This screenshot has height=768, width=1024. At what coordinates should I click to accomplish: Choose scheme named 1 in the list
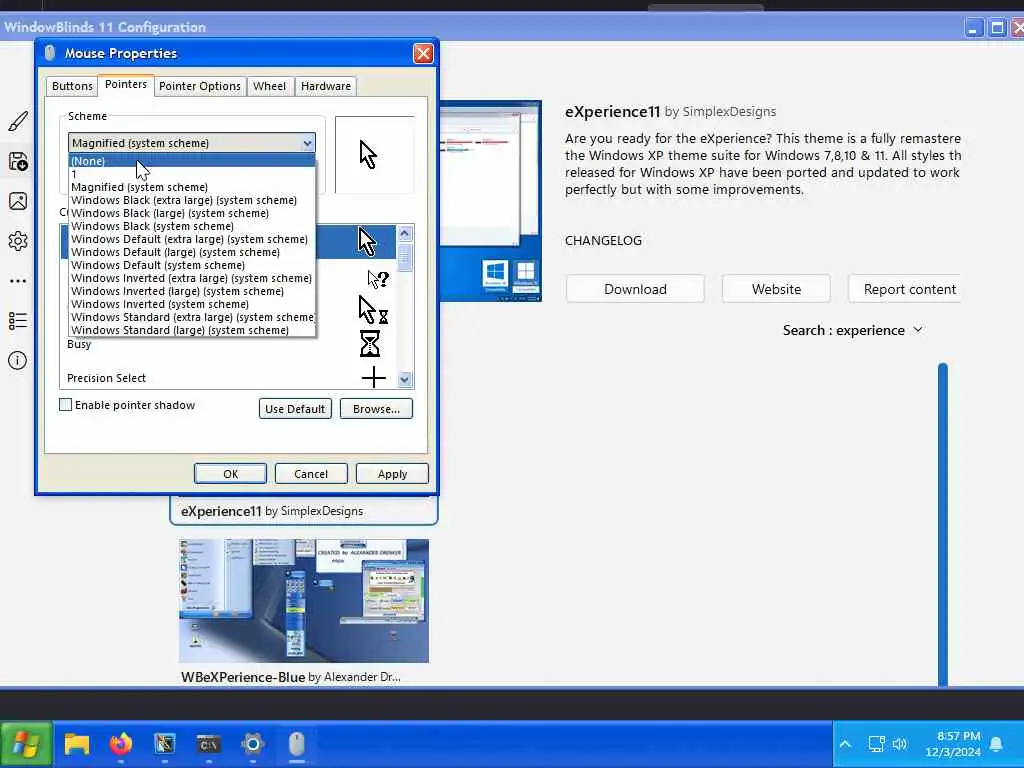(x=192, y=174)
